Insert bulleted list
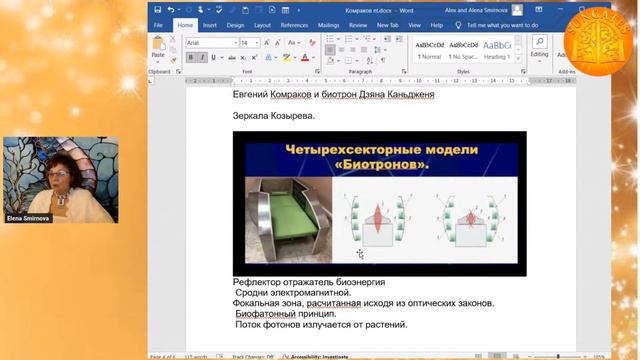The height and width of the screenshot is (360, 640). coord(330,39)
